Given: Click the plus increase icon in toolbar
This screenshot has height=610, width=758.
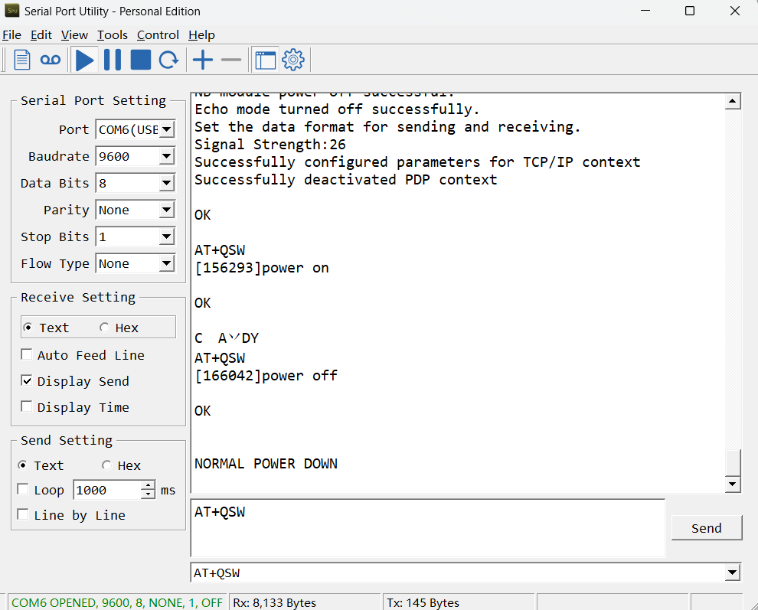Looking at the screenshot, I should 203,60.
